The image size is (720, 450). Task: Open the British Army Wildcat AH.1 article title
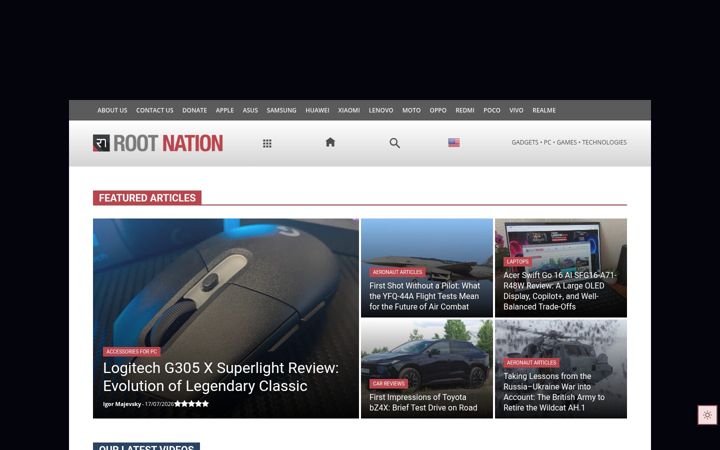click(x=554, y=392)
